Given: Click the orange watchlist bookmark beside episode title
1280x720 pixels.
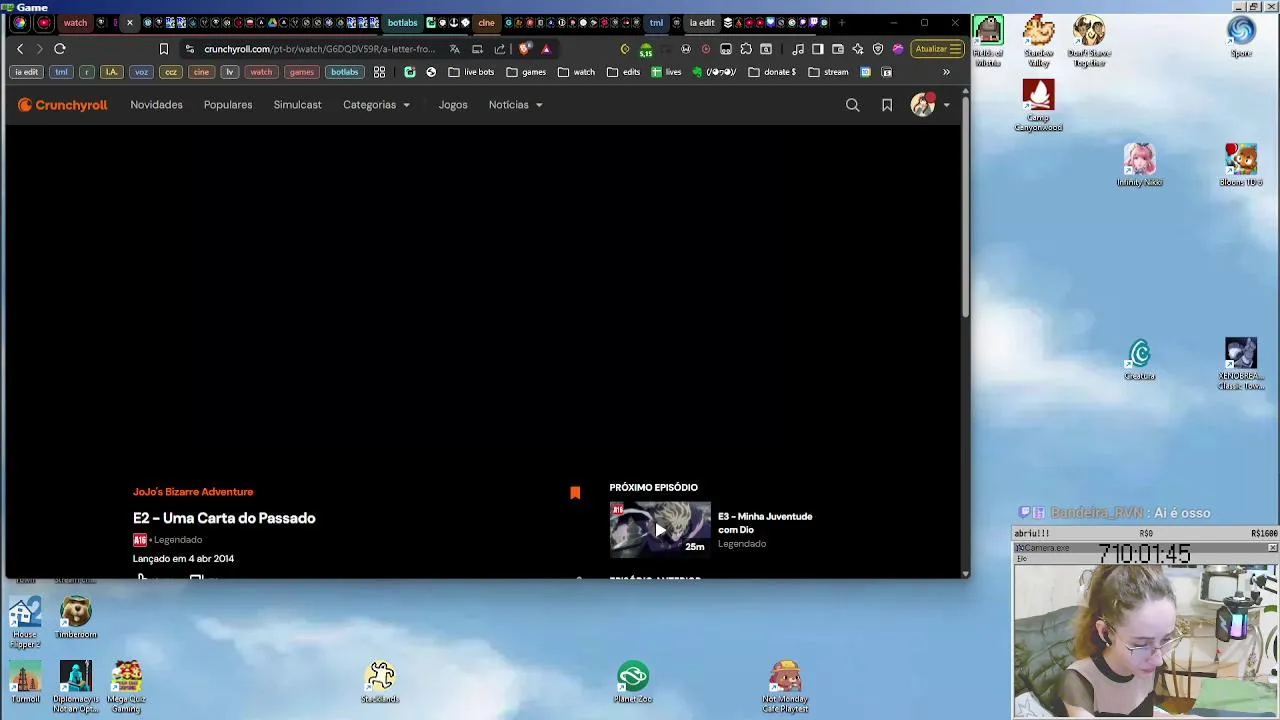Looking at the screenshot, I should click(575, 492).
